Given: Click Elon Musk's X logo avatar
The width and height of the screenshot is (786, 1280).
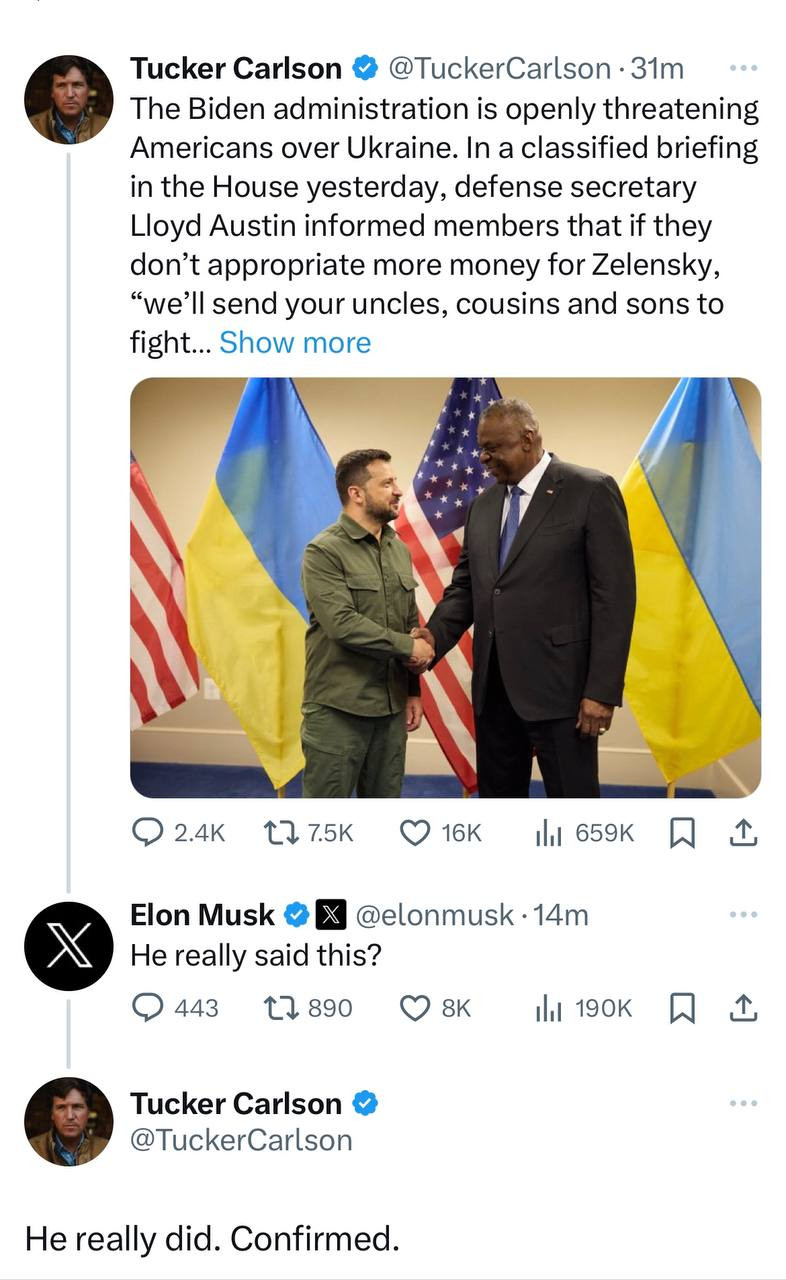Looking at the screenshot, I should point(68,945).
